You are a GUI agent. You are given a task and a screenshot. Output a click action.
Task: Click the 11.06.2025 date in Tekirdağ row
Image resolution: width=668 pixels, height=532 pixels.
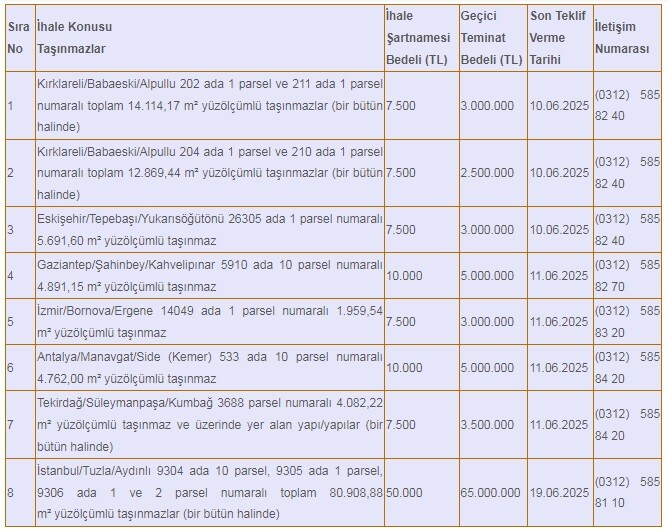point(559,425)
